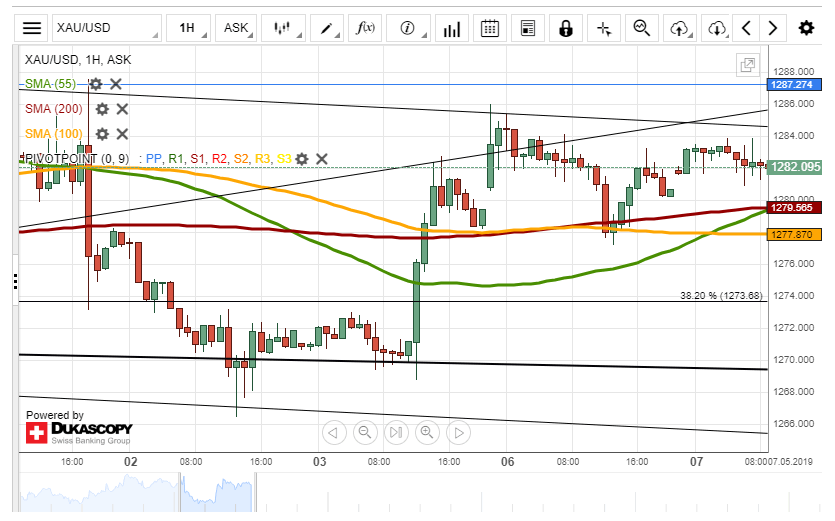
Task: Open the f(x) indicators list
Action: tap(365, 28)
